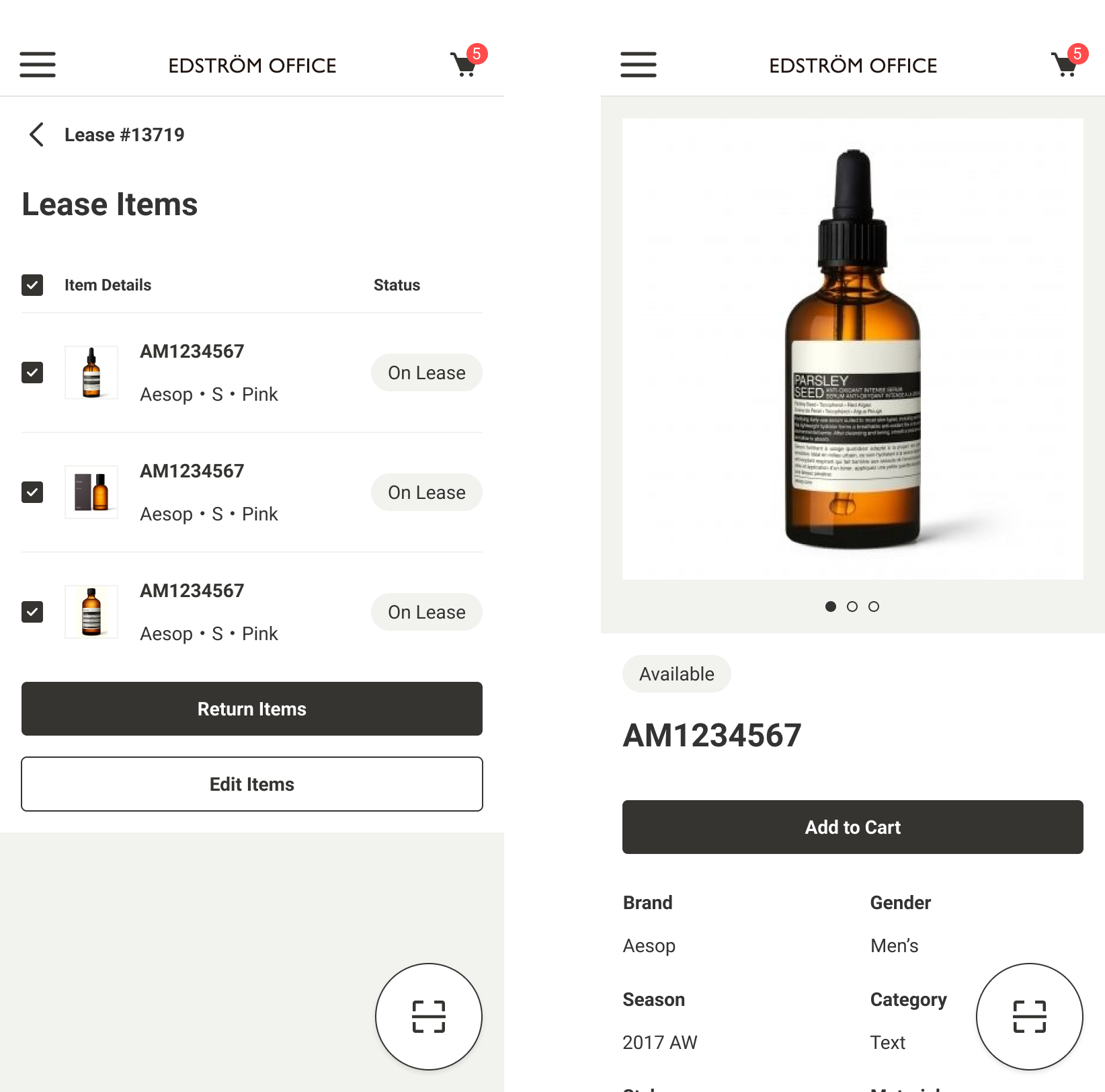Uncheck the second AM1234567 lease item
Screen dimensions: 1105x1092
click(x=32, y=492)
